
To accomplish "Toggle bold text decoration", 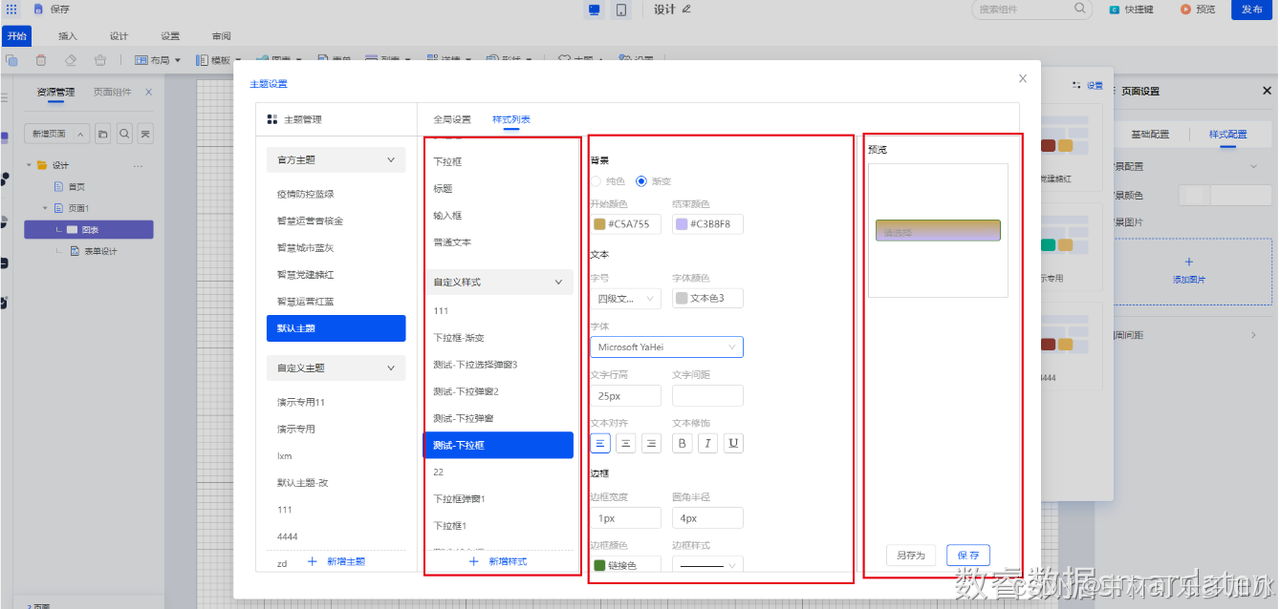I will 682,443.
